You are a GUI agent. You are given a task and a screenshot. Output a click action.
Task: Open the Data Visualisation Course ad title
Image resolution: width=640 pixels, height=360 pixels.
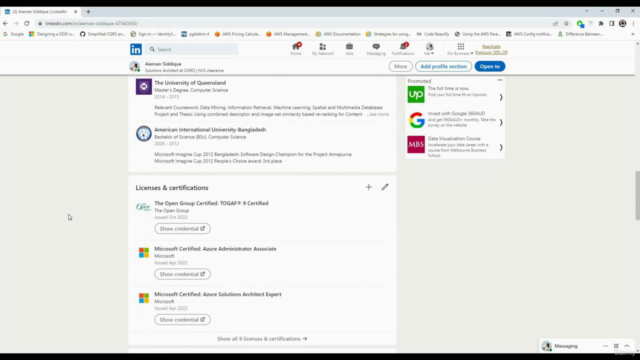tap(454, 139)
